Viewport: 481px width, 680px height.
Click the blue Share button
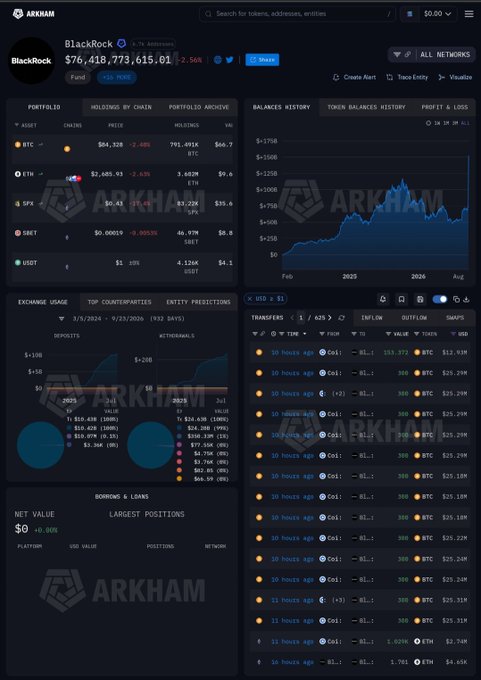(262, 60)
